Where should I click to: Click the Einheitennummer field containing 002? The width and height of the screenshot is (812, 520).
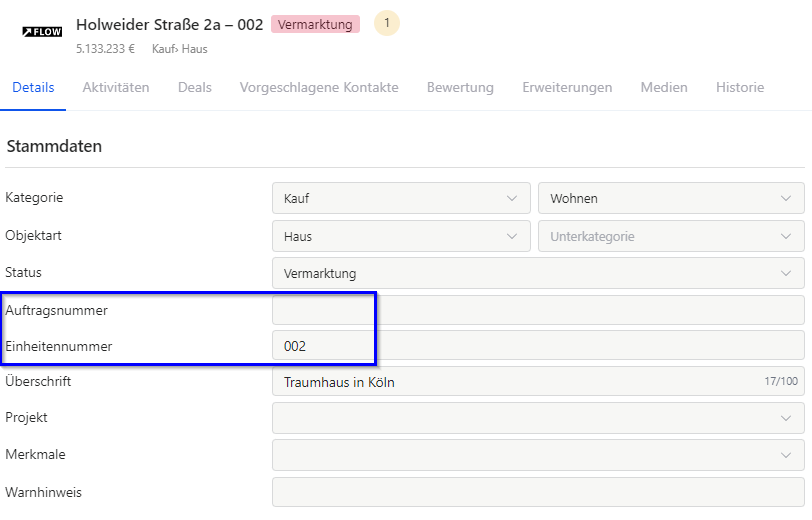coord(539,345)
